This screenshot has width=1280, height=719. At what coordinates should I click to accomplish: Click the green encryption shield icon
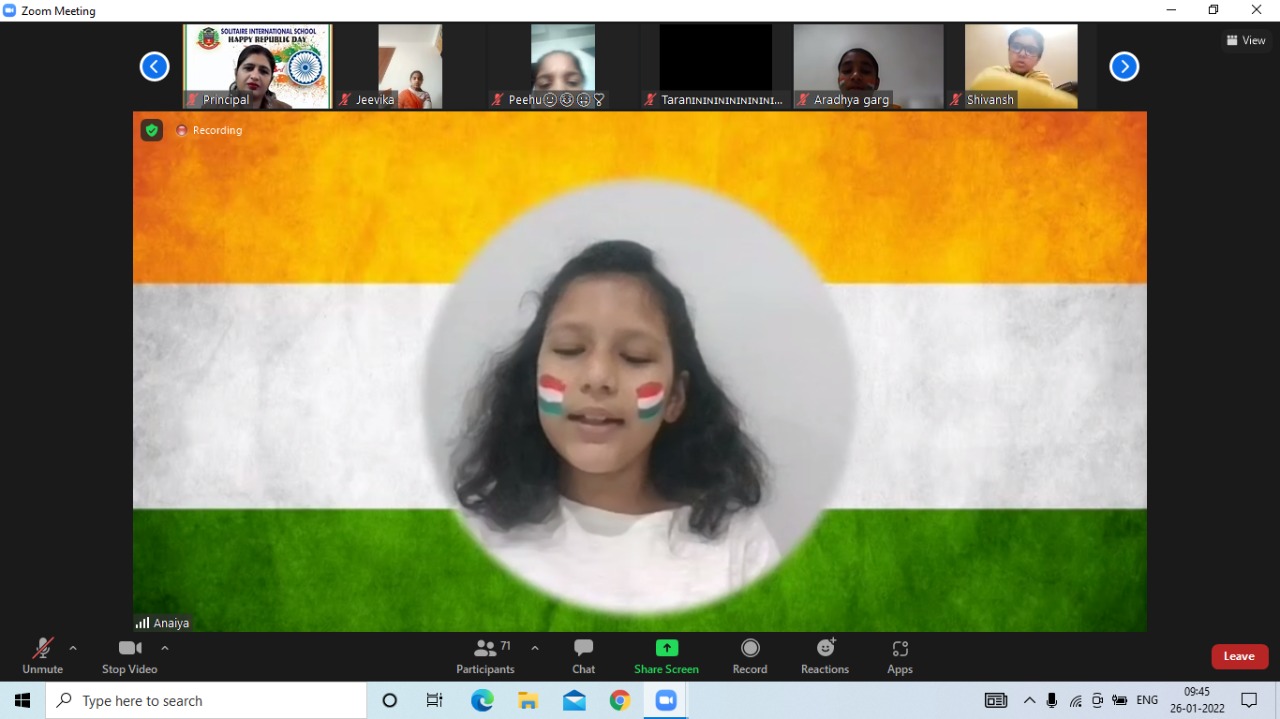coord(151,130)
